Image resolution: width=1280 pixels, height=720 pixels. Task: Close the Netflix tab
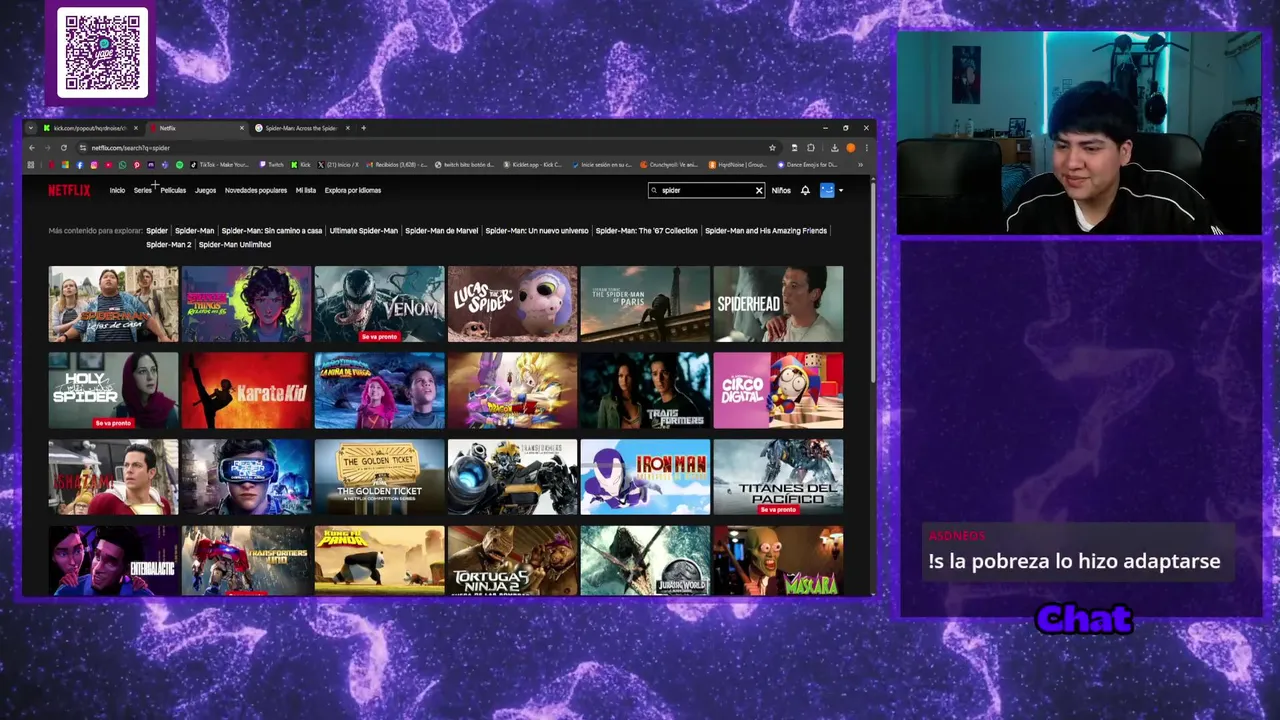click(x=242, y=128)
